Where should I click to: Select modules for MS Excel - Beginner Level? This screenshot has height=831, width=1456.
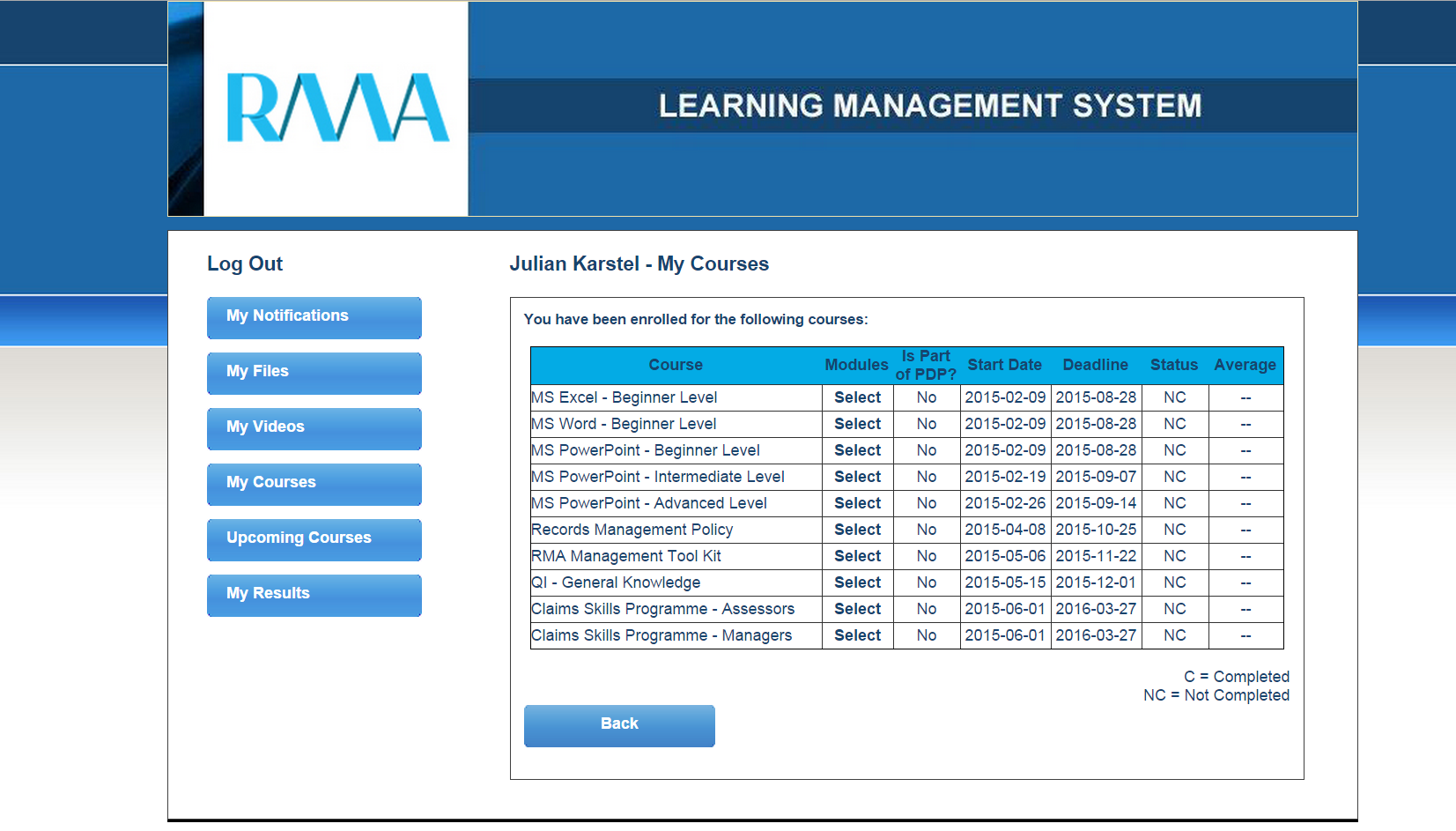858,397
